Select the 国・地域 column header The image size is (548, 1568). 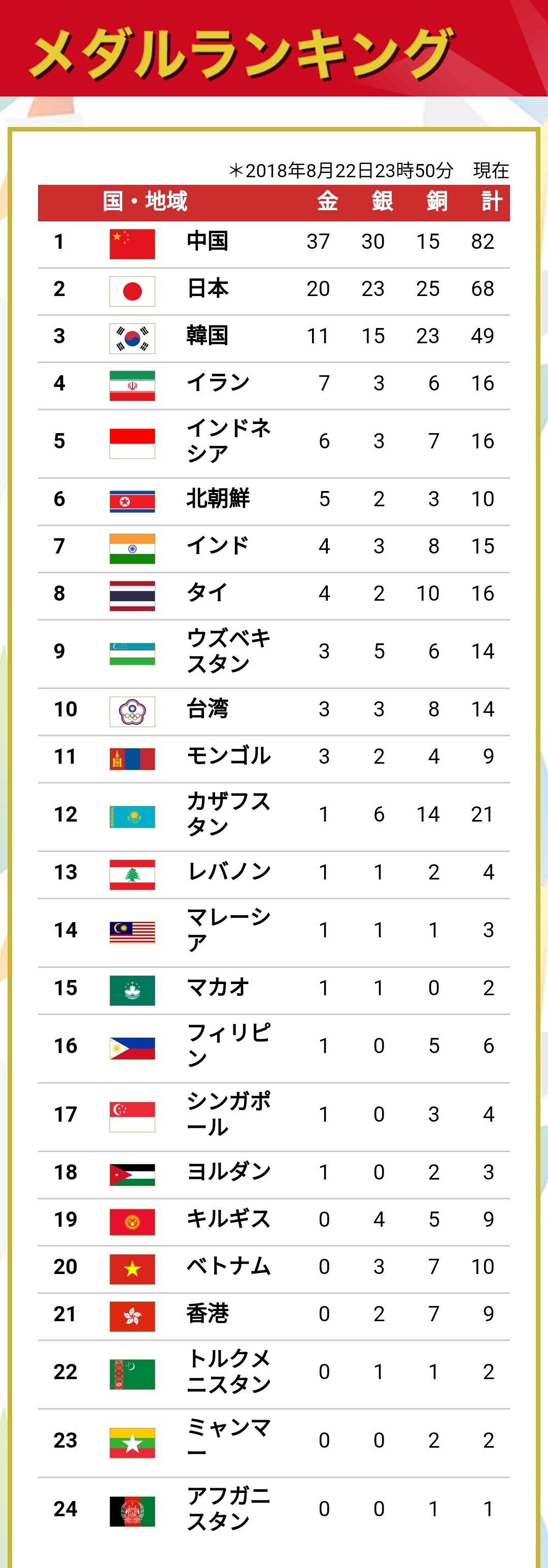tap(145, 202)
